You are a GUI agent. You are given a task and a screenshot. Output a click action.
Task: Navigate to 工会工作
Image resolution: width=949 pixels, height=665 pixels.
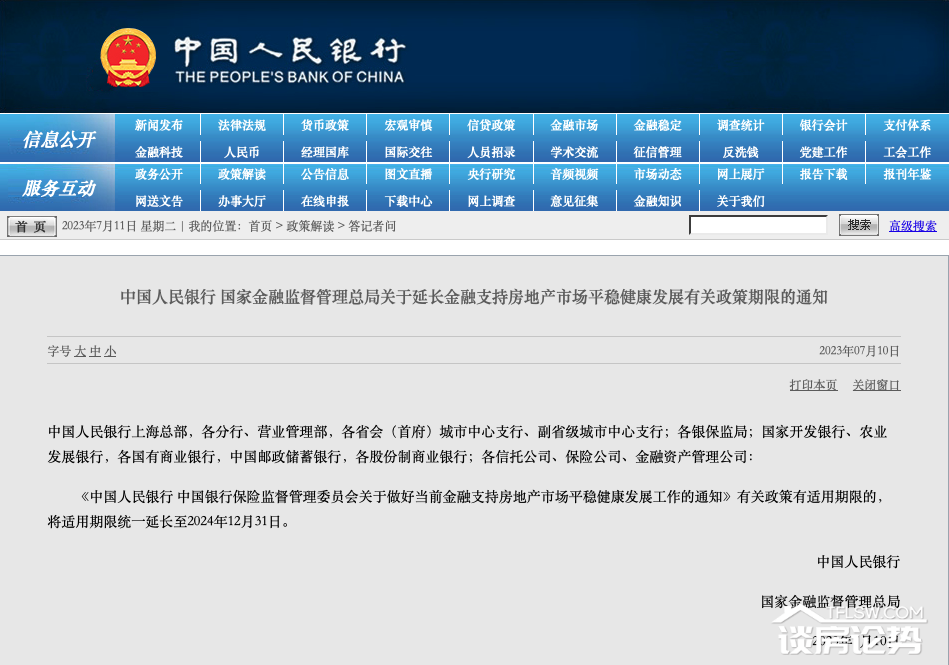[907, 152]
